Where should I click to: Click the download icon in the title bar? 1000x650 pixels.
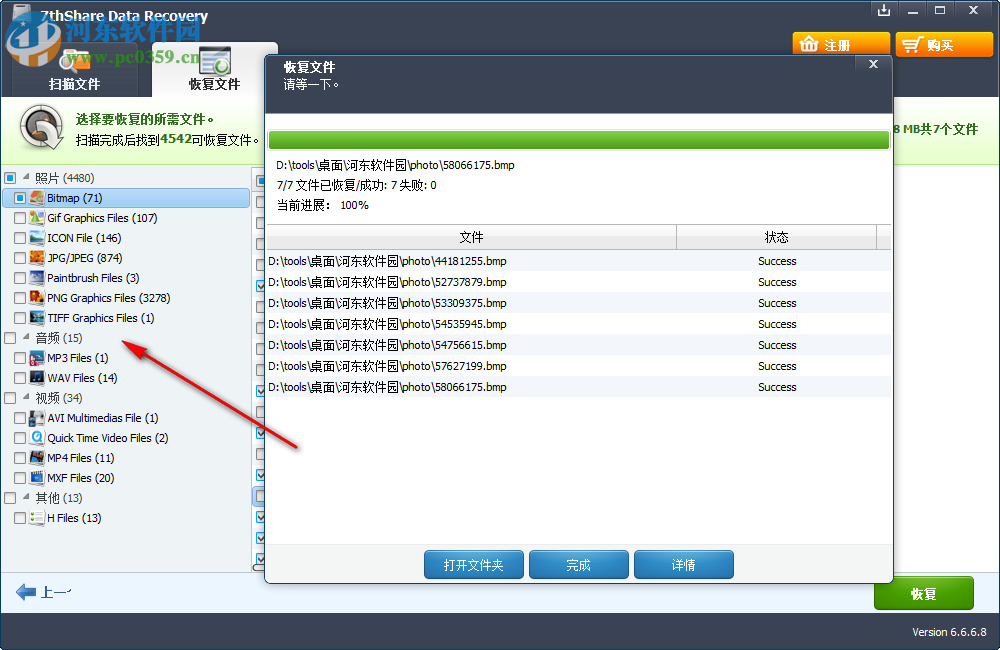[884, 10]
